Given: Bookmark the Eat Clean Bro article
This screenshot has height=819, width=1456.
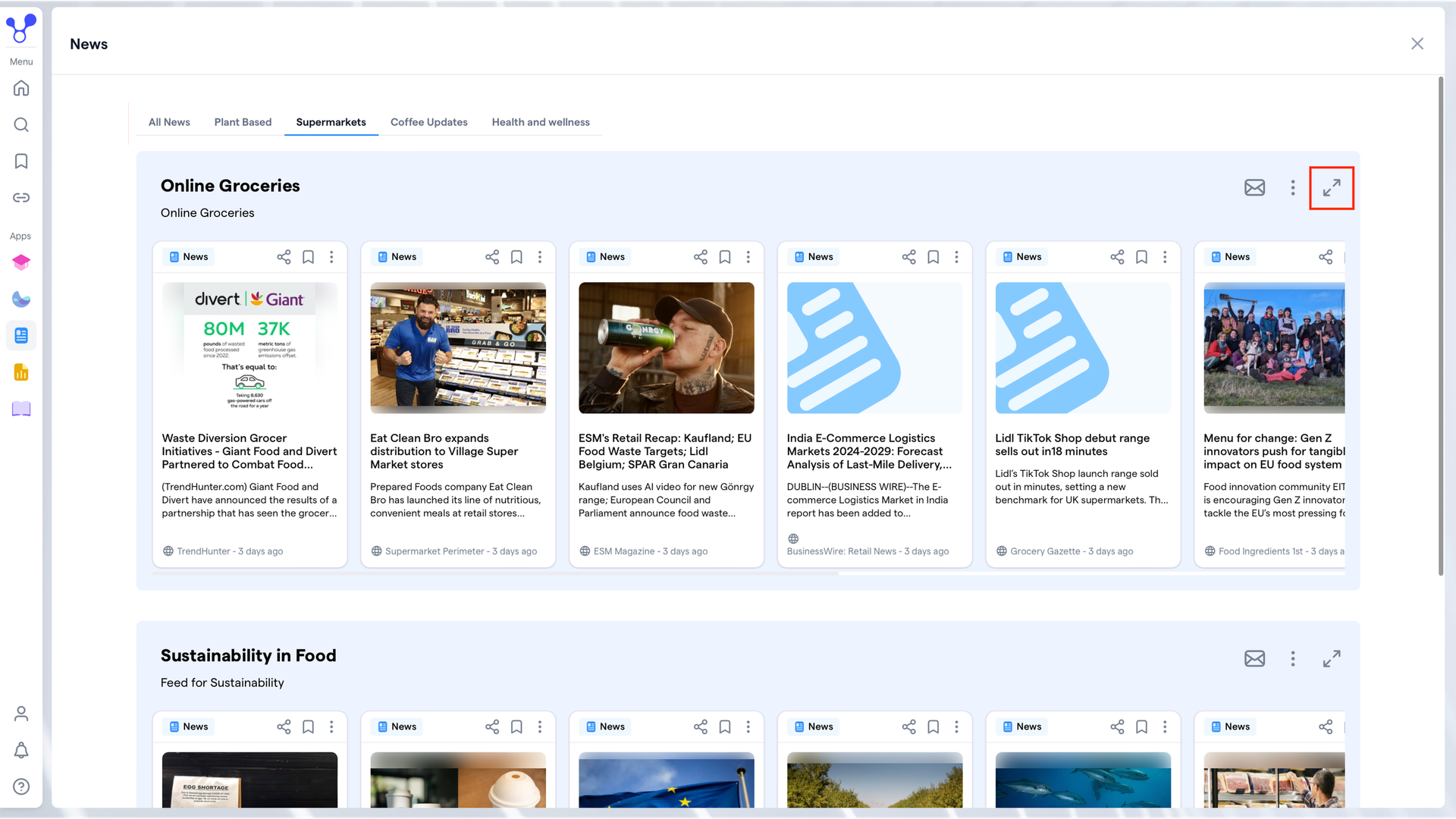Looking at the screenshot, I should pos(516,257).
